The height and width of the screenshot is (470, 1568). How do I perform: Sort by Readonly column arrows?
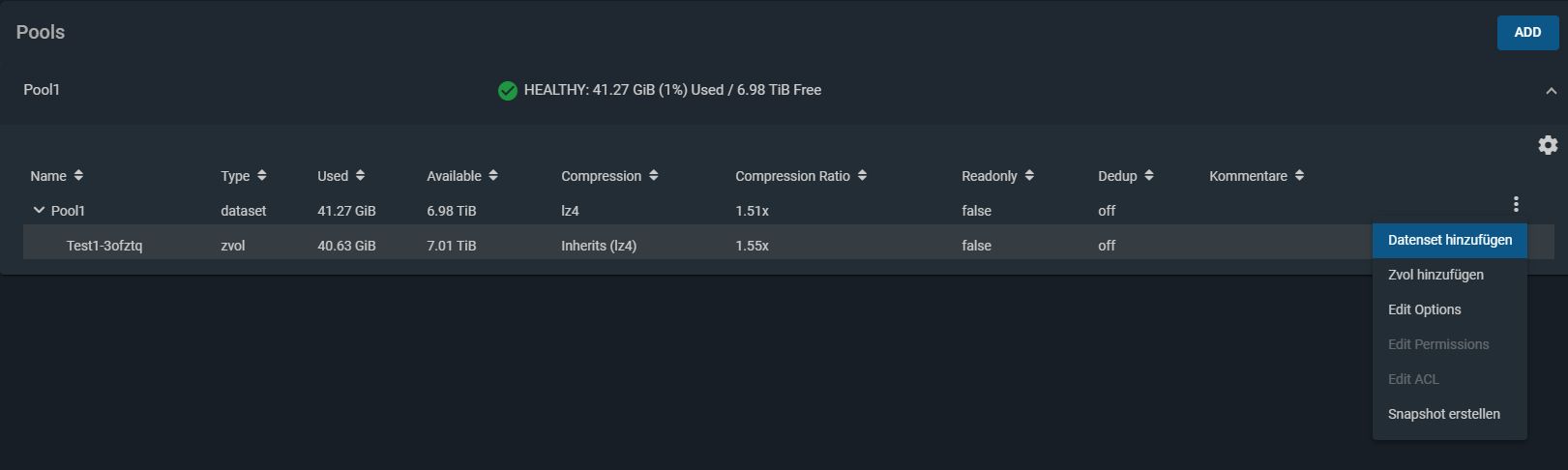tap(1029, 175)
